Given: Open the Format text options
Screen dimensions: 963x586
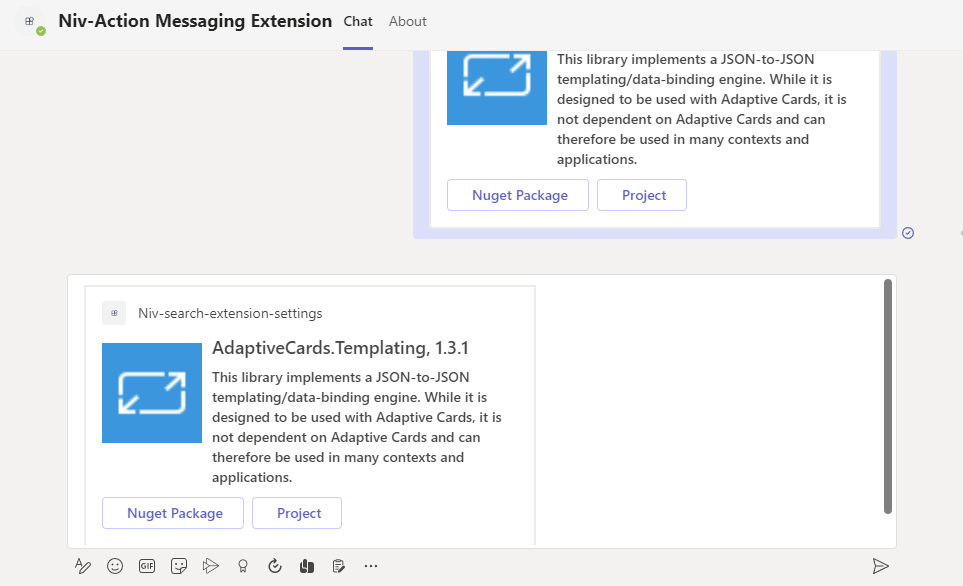Looking at the screenshot, I should pos(83,566).
